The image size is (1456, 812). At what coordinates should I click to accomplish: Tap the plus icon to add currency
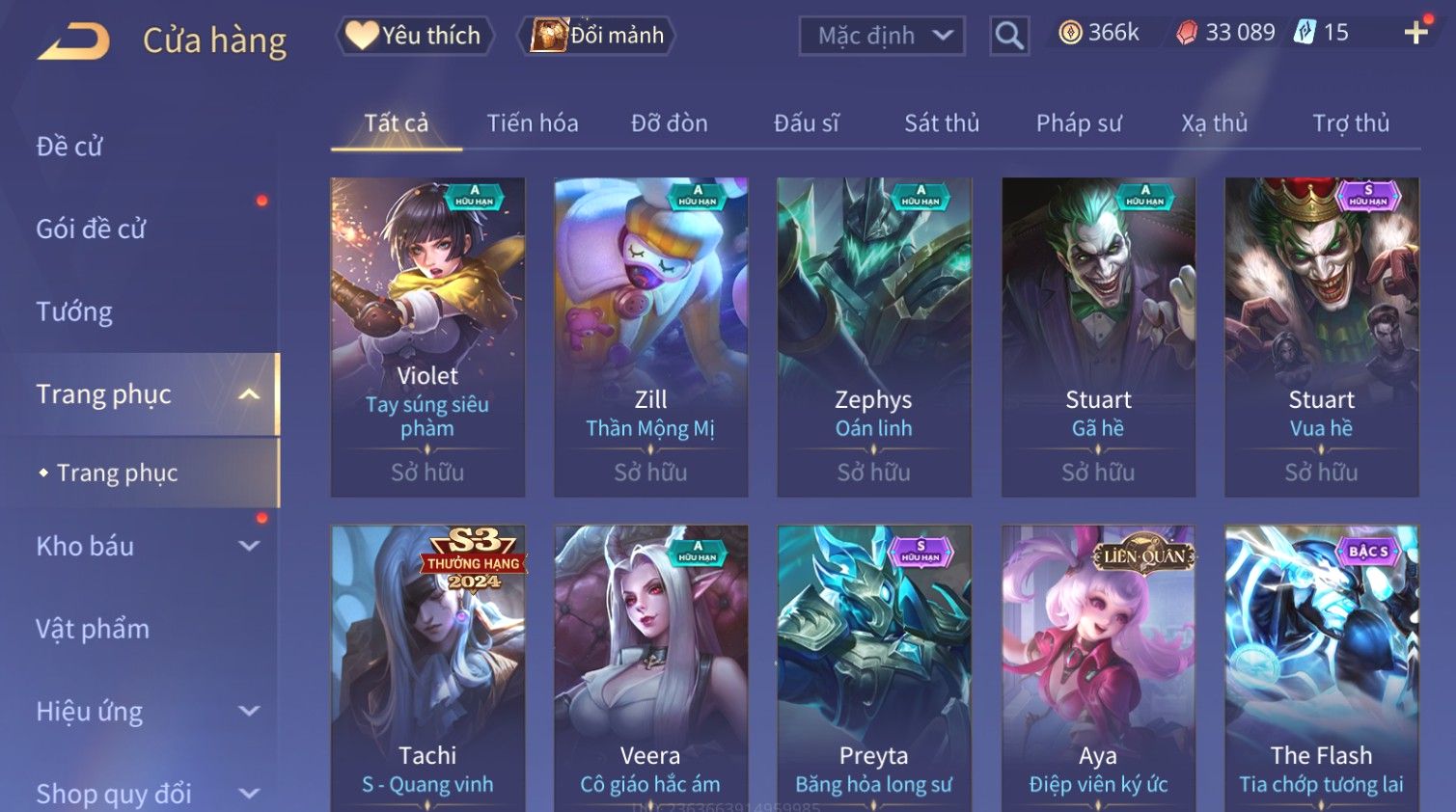coord(1415,33)
